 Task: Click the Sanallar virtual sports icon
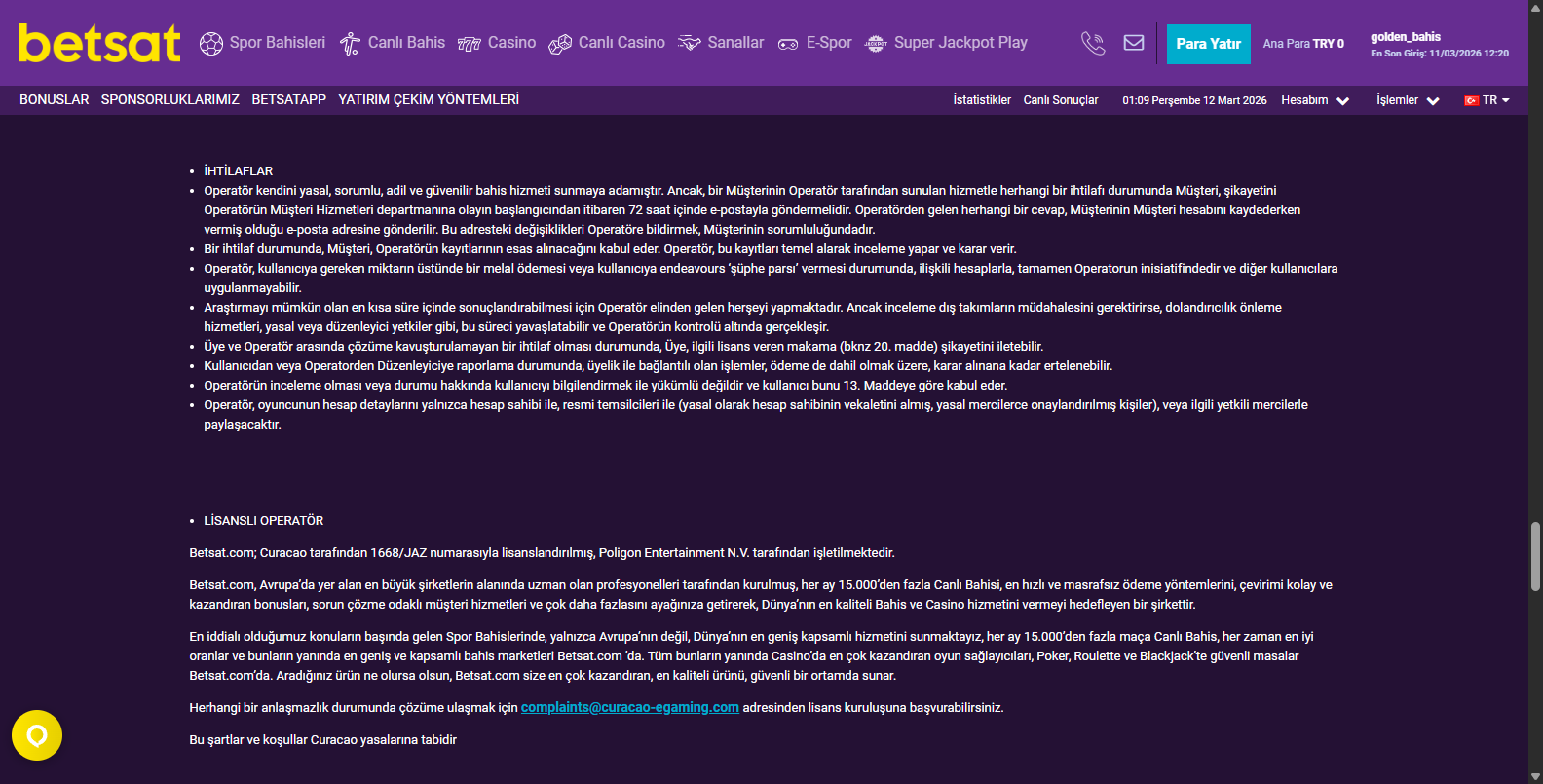coord(690,44)
